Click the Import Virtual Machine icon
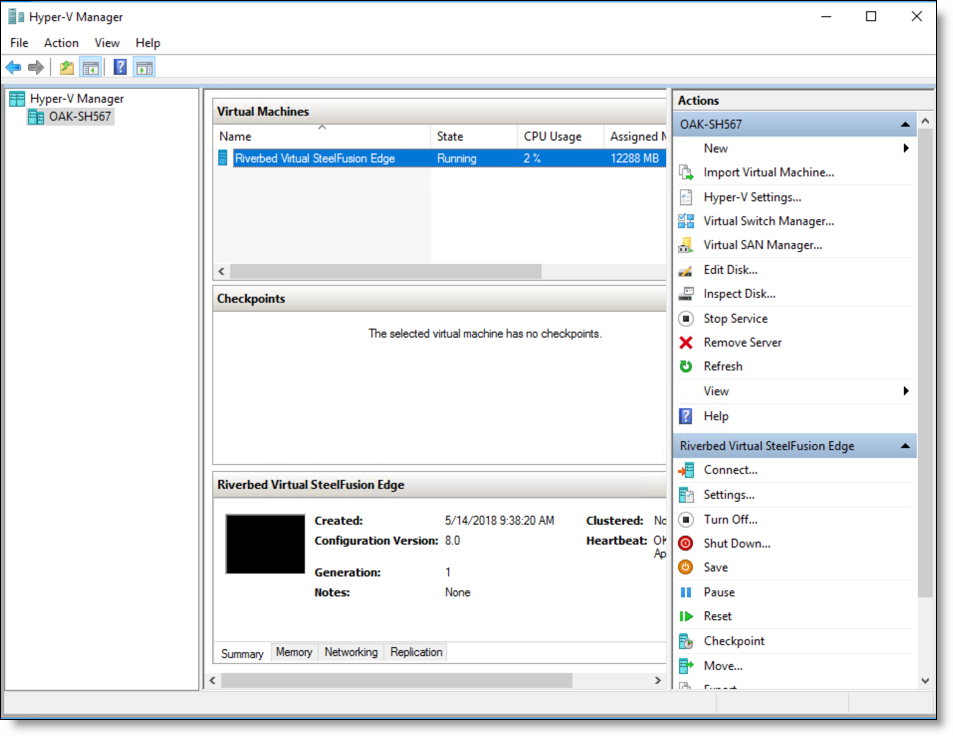The width and height of the screenshot is (953, 736). pos(686,173)
